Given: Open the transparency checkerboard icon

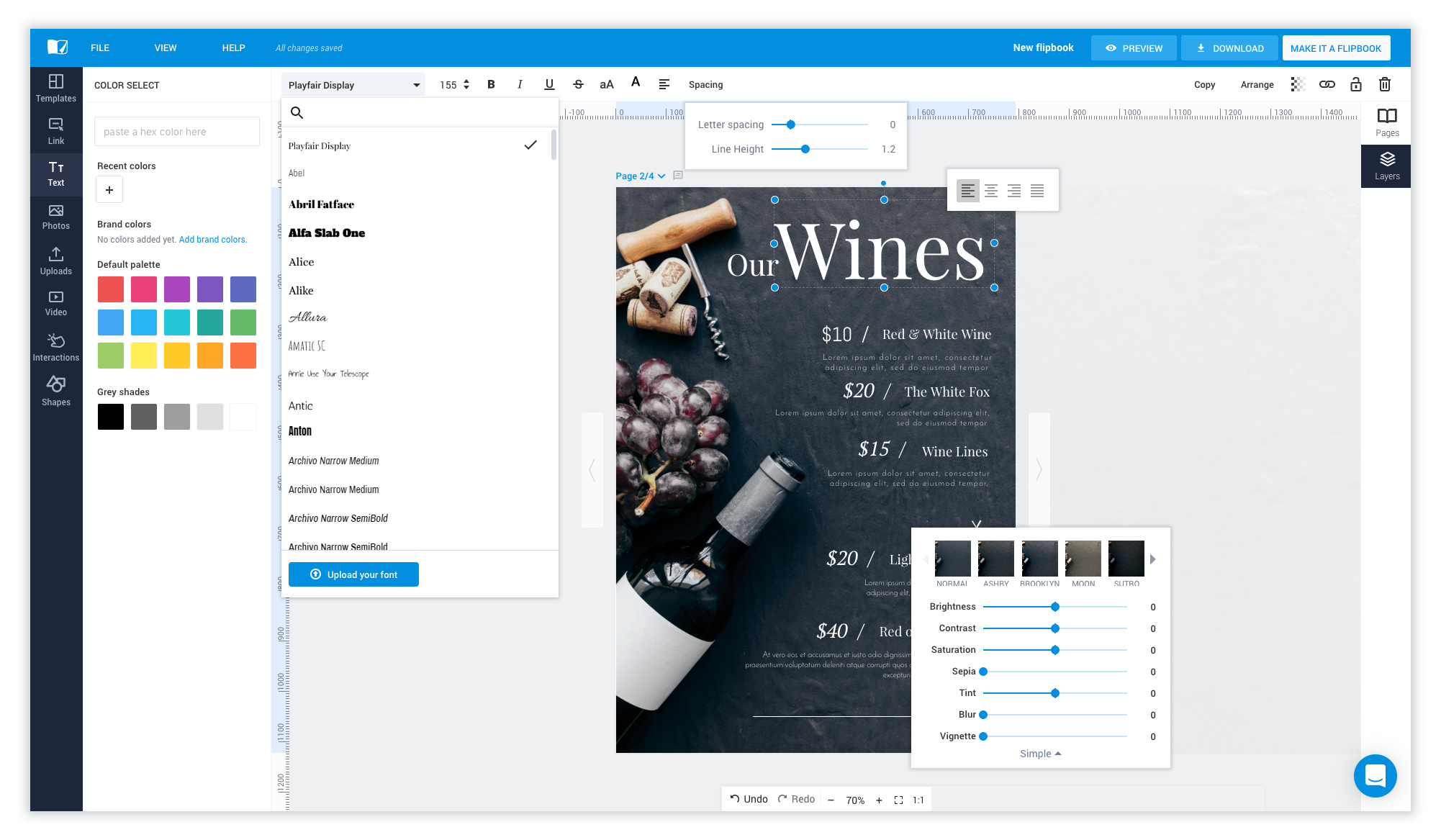Looking at the screenshot, I should 1298,84.
